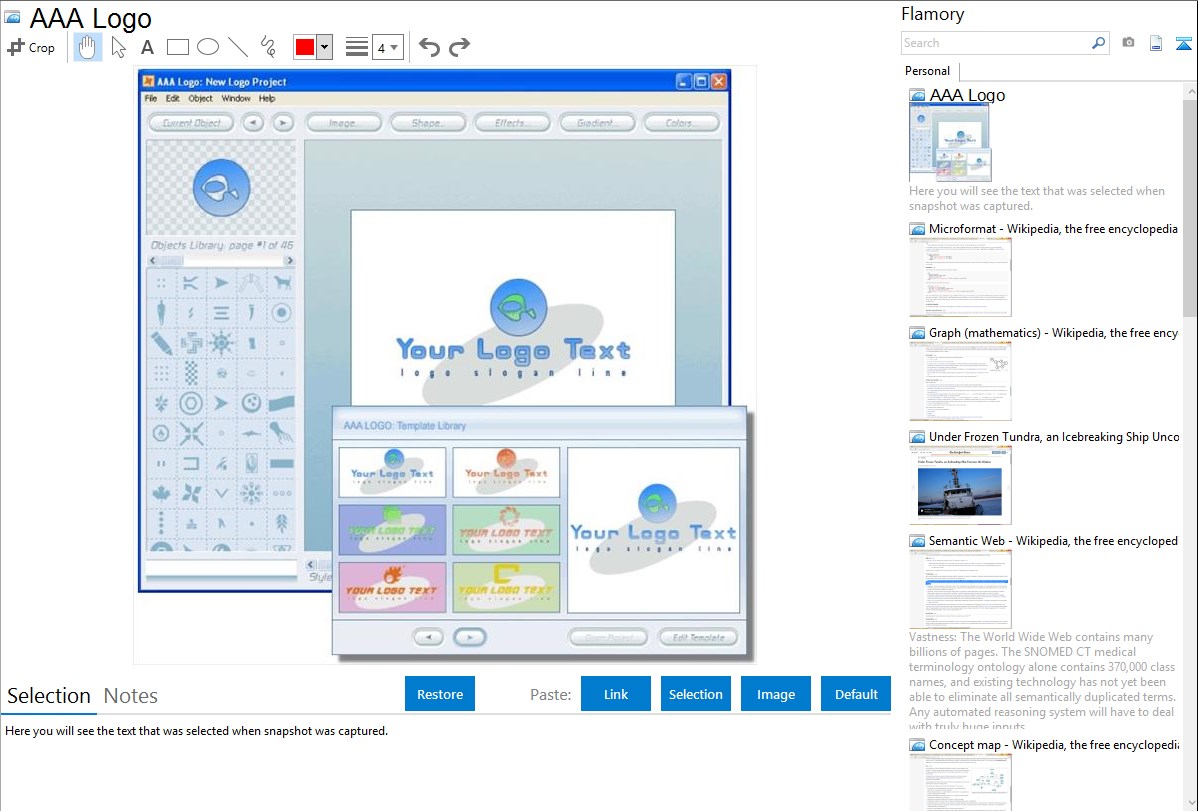Image resolution: width=1198 pixels, height=811 pixels.
Task: Select the hand pan tool
Action: [87, 47]
